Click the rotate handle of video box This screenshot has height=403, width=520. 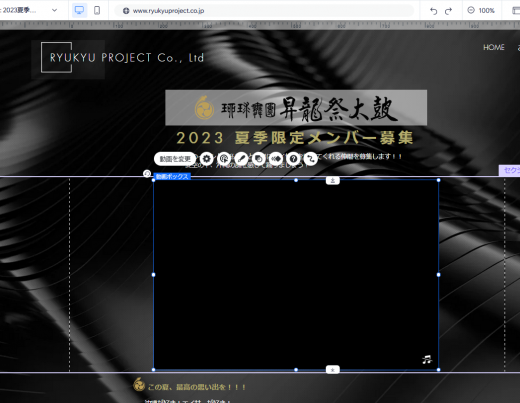click(147, 173)
